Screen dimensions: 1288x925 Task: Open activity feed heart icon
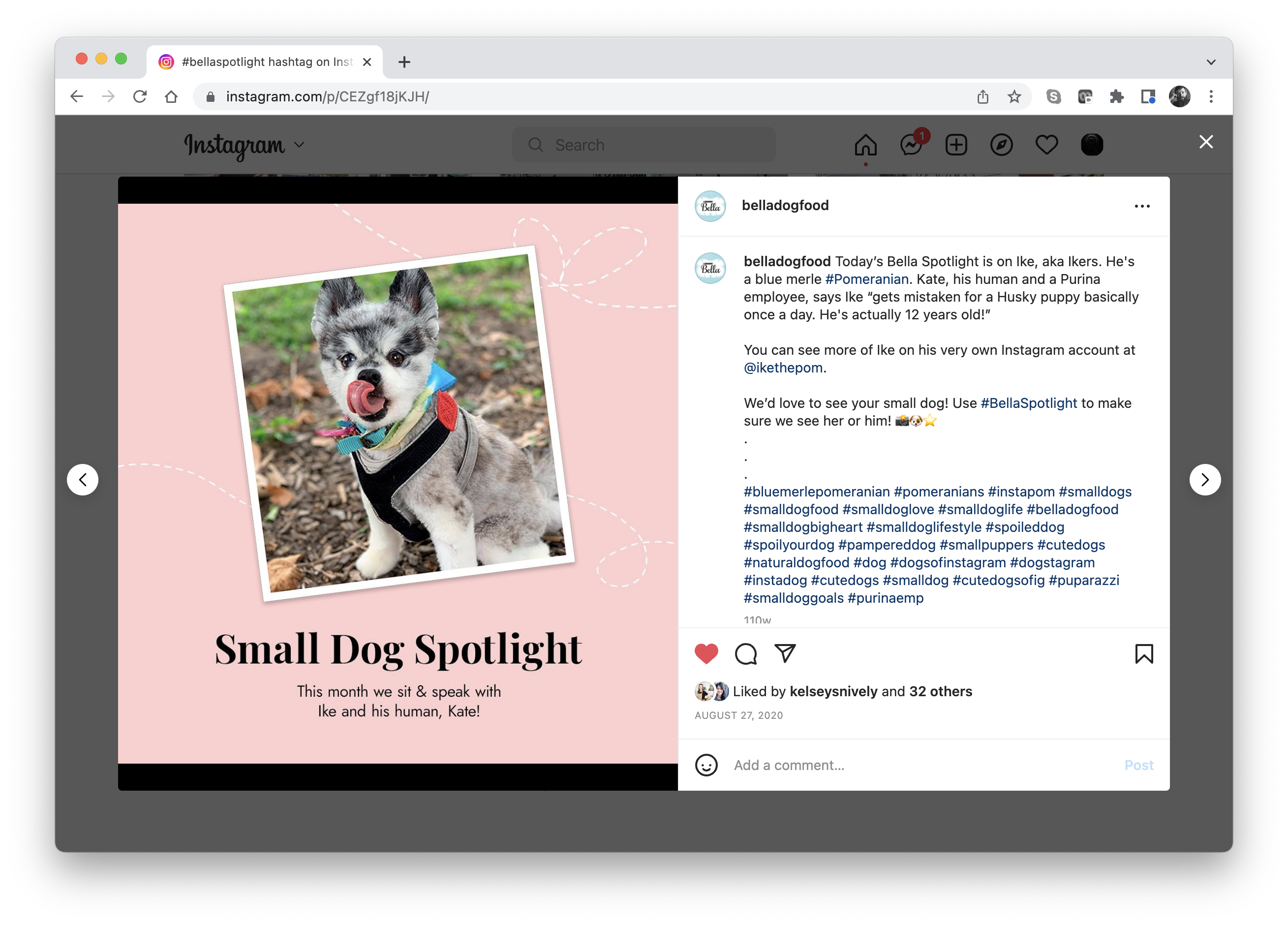tap(1046, 145)
